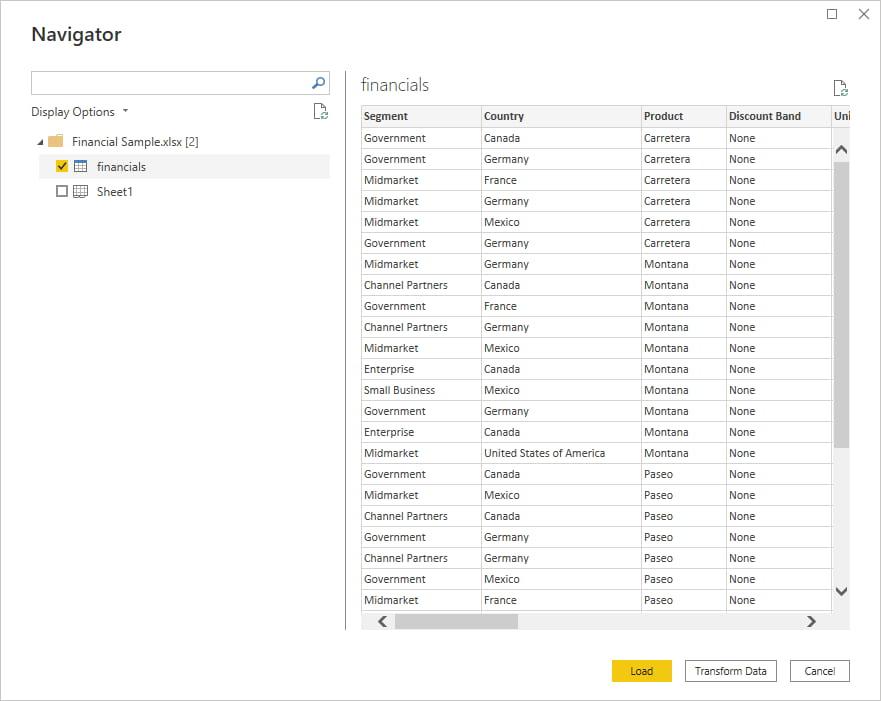
Task: Check the Sheet1 checkbox
Action: tap(62, 191)
